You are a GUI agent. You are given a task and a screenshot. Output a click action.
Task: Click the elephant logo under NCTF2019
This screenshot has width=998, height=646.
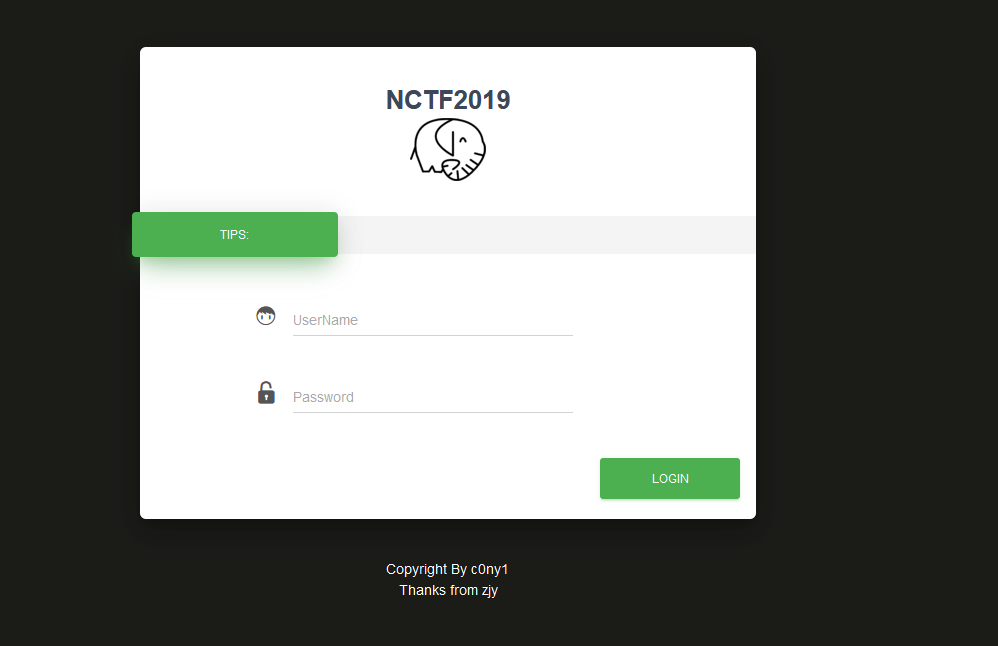coord(448,150)
